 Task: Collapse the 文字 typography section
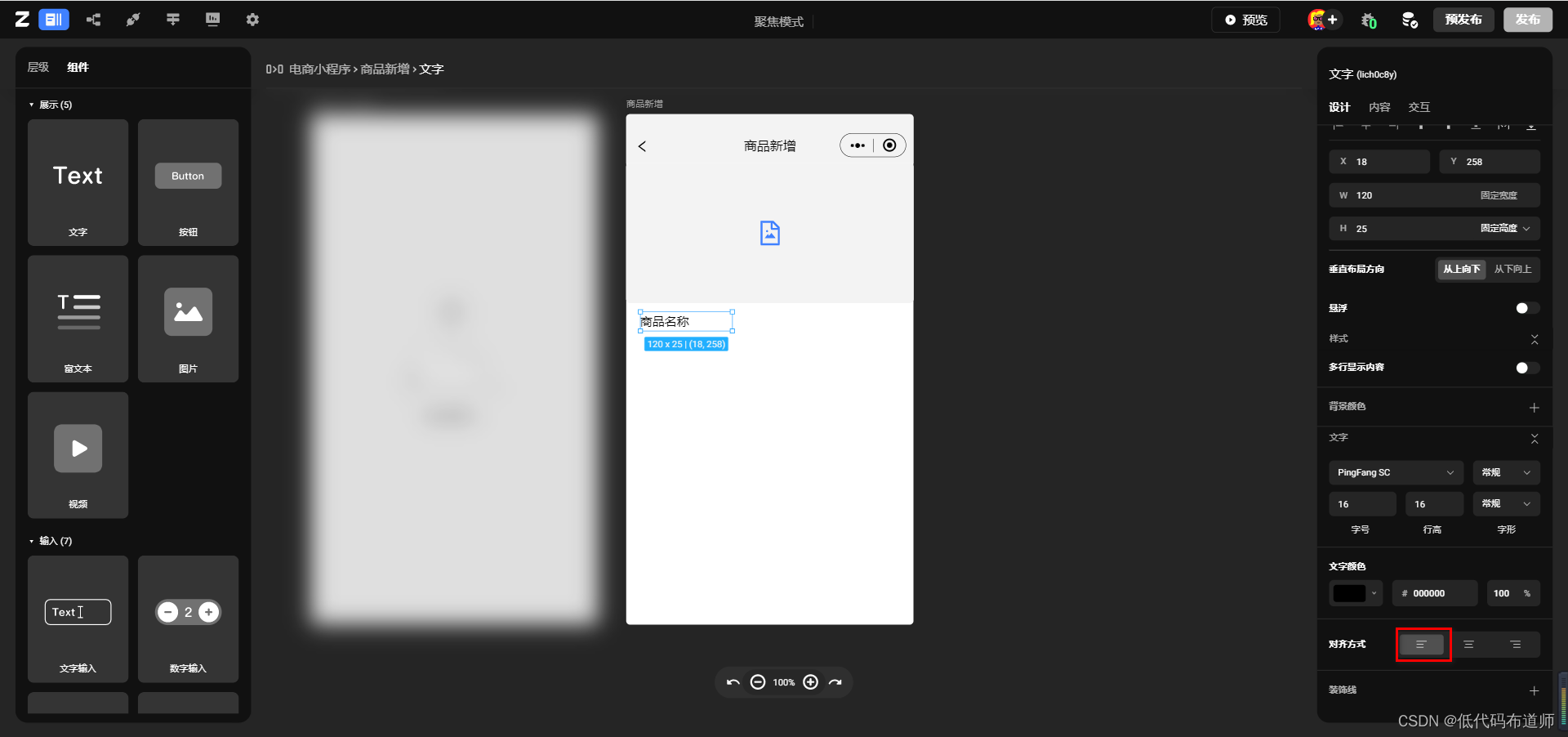point(1535,439)
